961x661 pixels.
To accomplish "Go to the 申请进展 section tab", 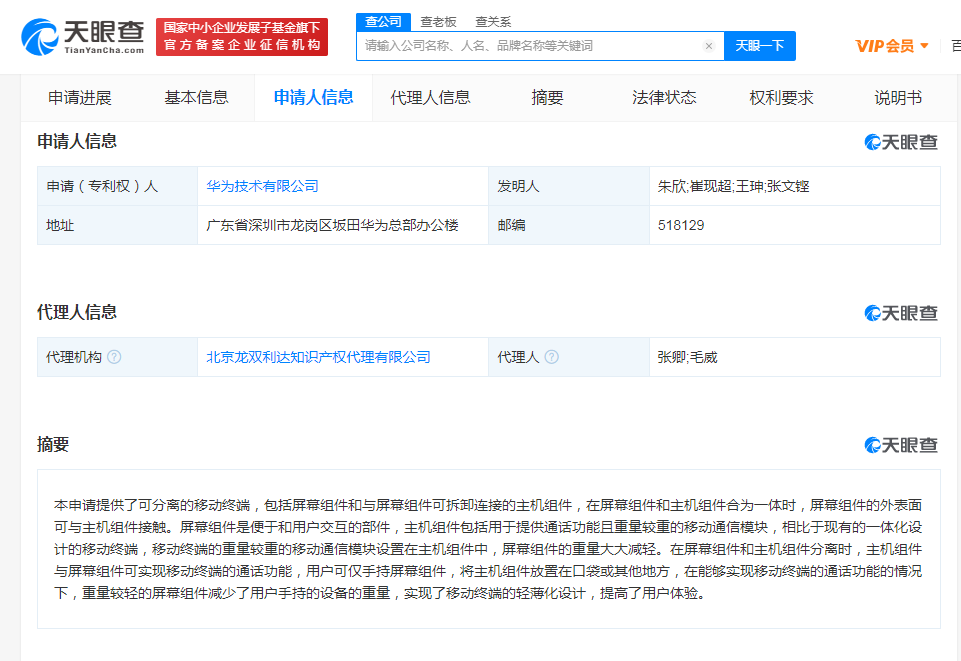I will [x=80, y=97].
